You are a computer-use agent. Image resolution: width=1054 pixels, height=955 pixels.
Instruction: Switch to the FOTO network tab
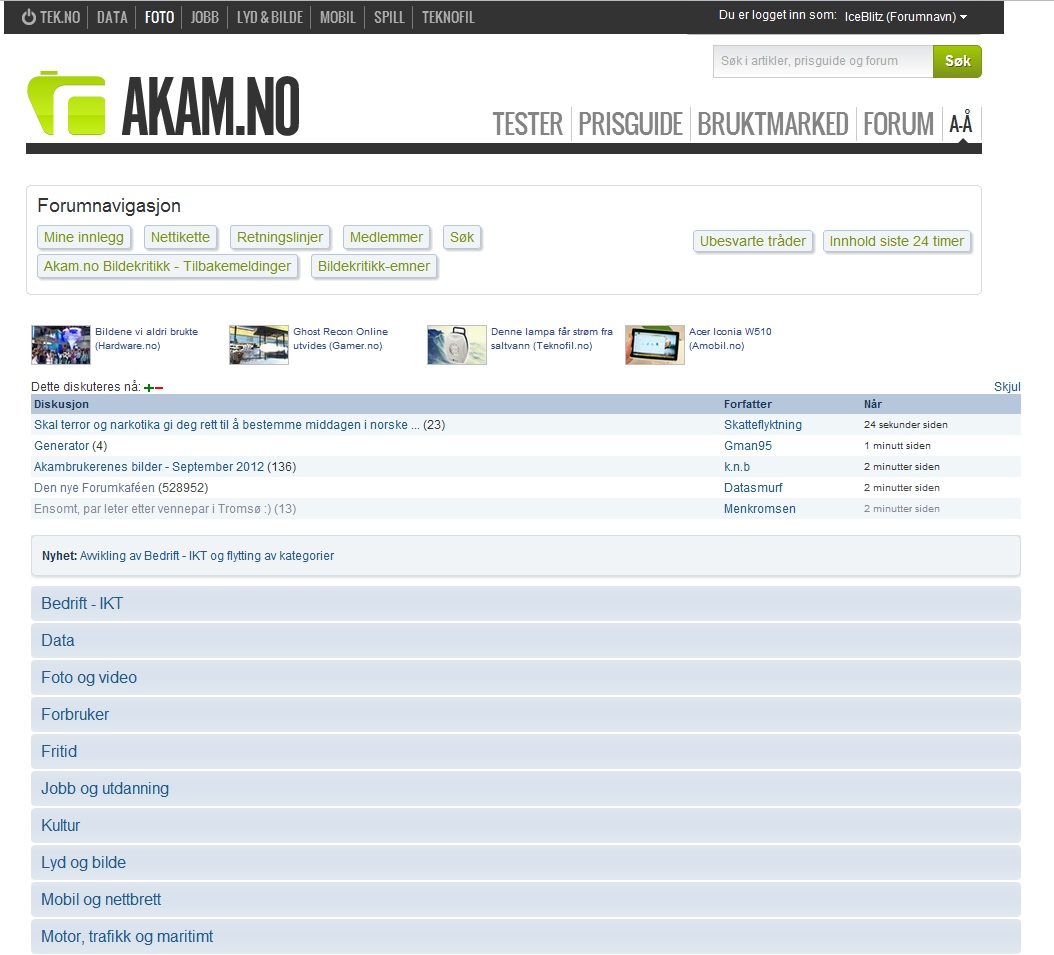[x=159, y=17]
